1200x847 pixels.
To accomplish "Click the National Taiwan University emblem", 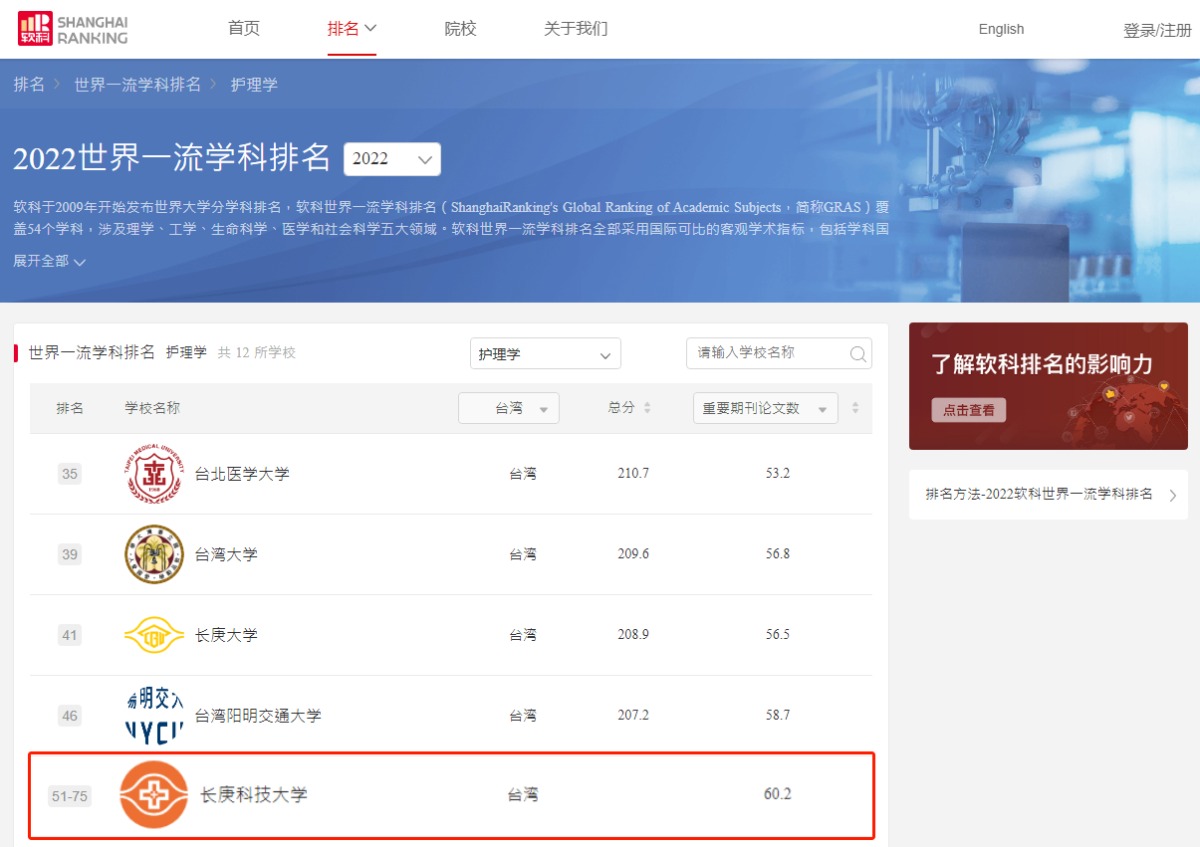I will [154, 554].
